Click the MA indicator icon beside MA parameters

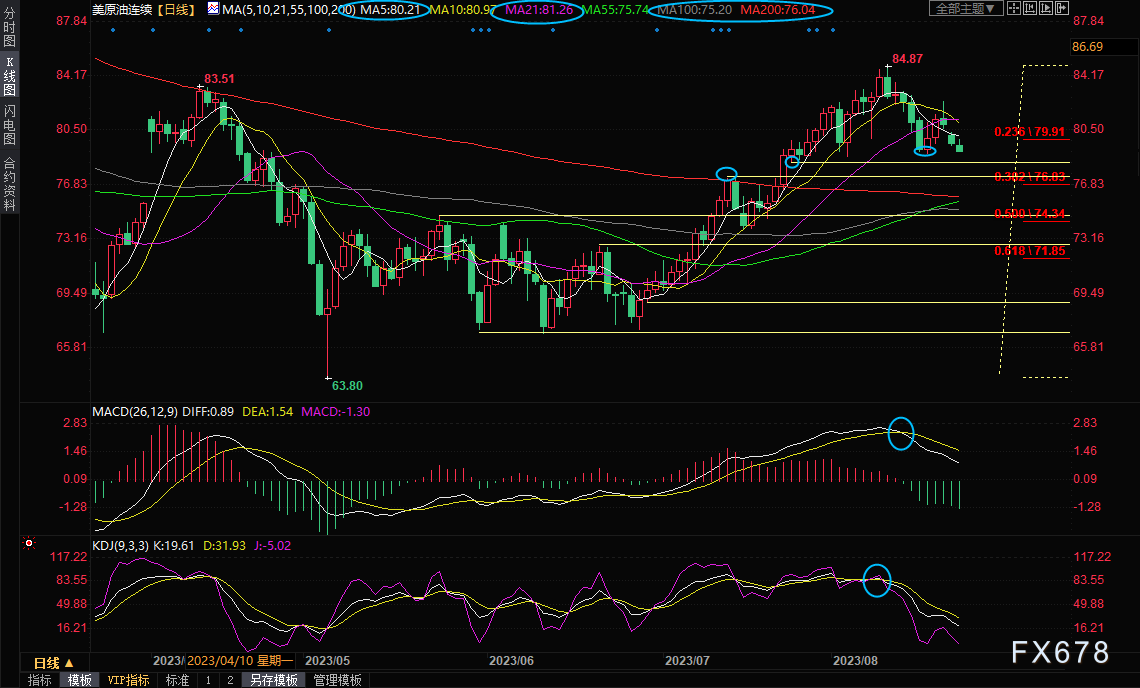click(215, 9)
